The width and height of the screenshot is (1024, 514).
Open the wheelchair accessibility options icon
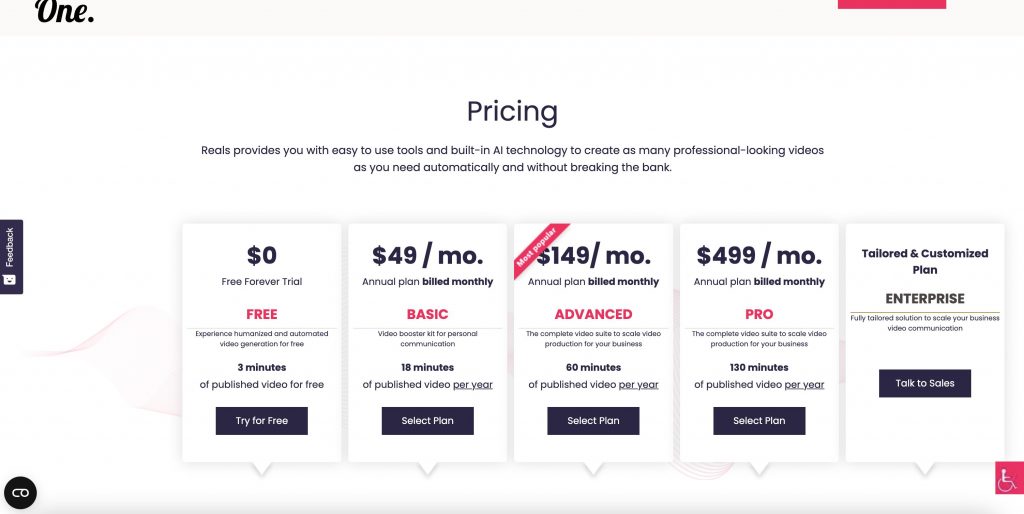(1007, 478)
